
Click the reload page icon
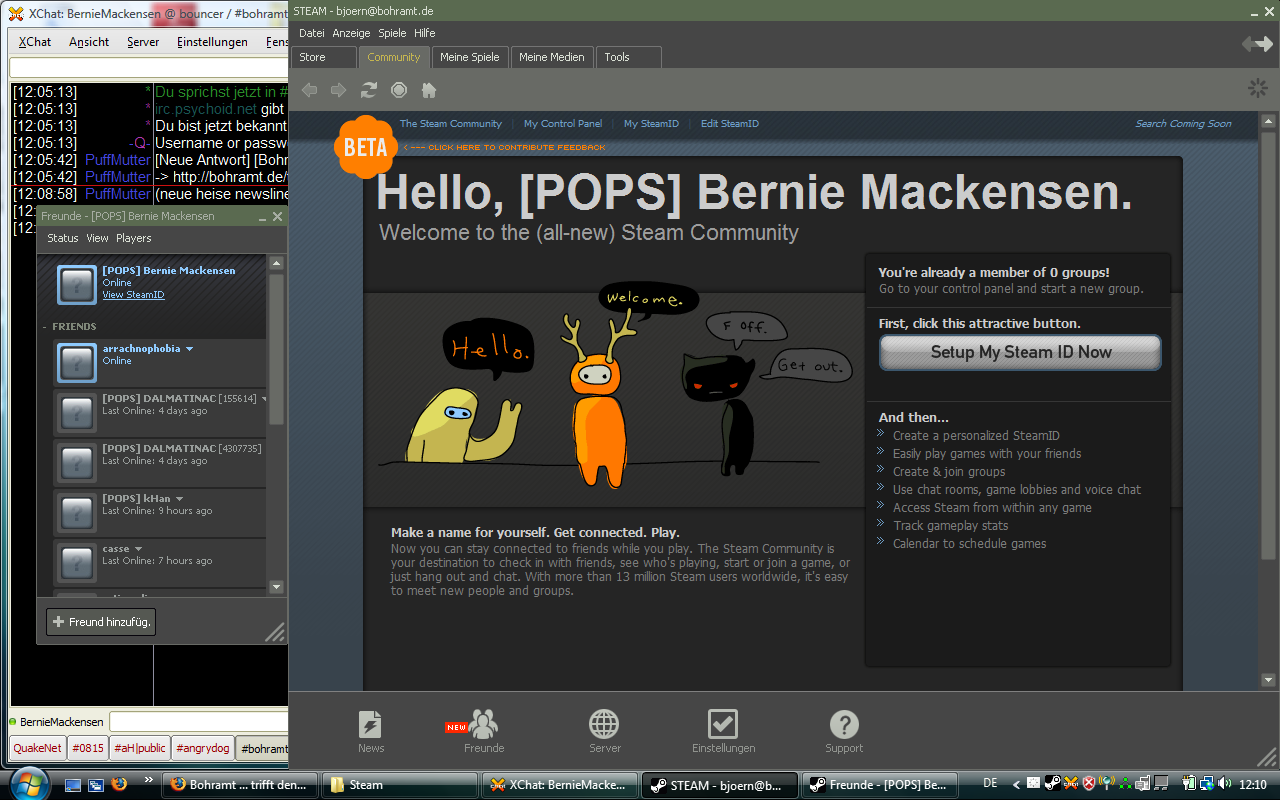tap(369, 90)
